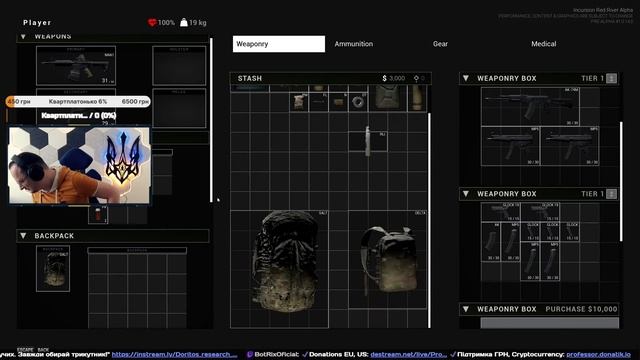This screenshot has height=360, width=640.
Task: Click the Player panel scrollbar
Action: click(211, 120)
